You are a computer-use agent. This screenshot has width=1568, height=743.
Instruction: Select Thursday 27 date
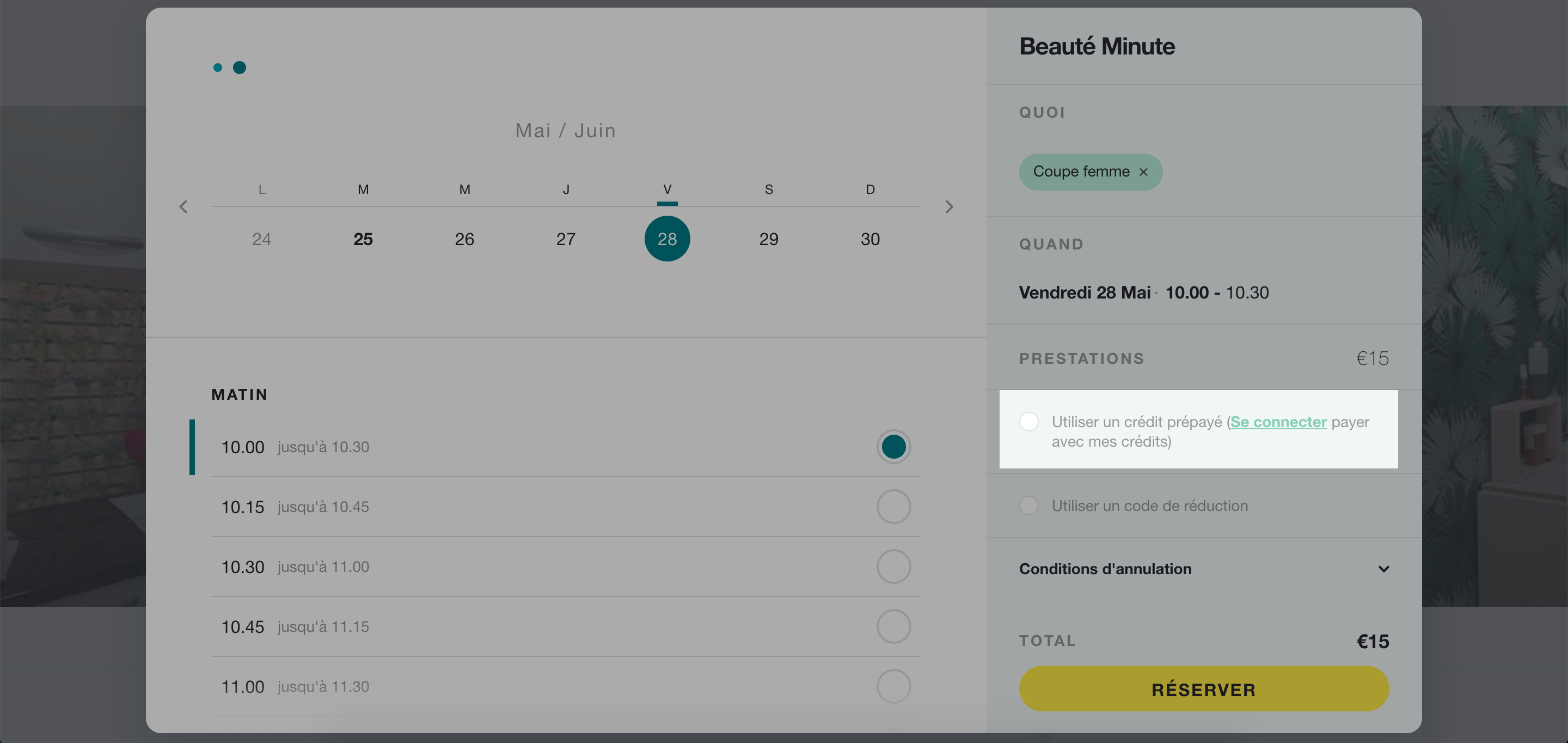coord(566,239)
